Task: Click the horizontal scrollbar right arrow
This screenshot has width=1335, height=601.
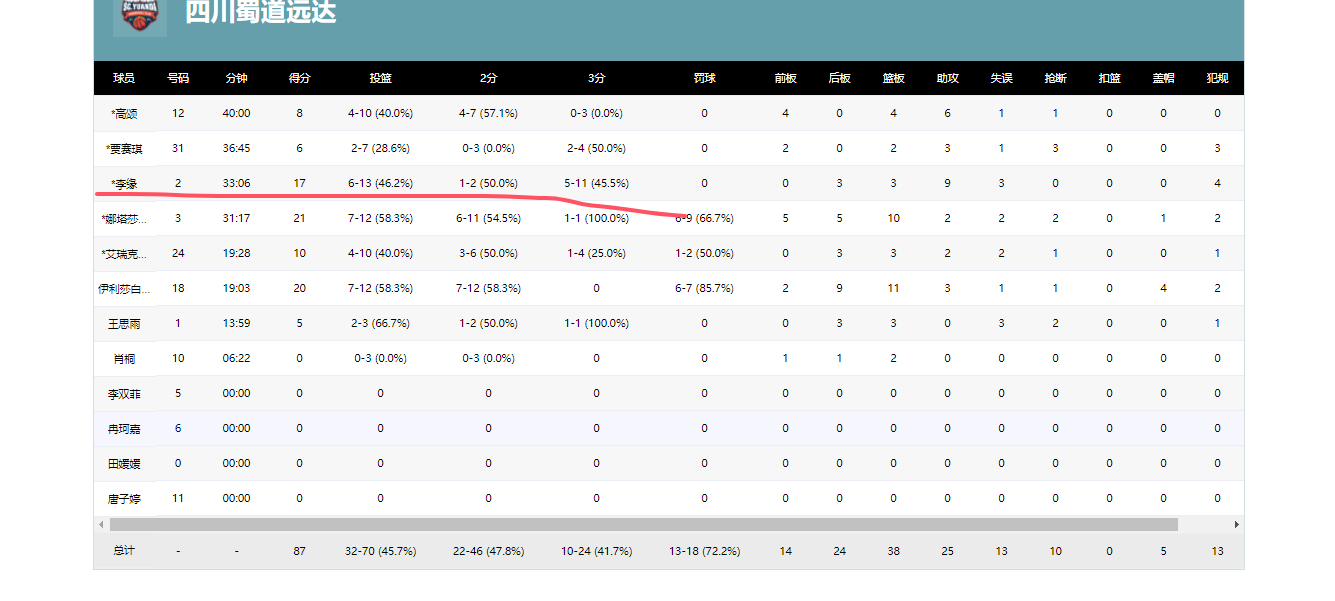Action: 1237,524
